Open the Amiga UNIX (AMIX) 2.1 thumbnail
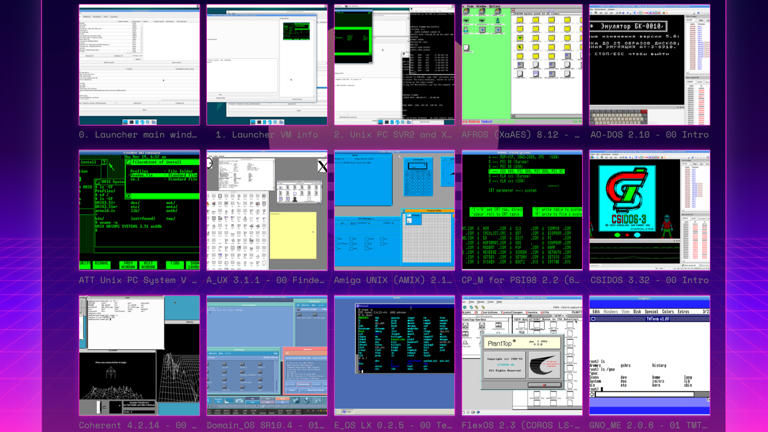 (x=394, y=210)
